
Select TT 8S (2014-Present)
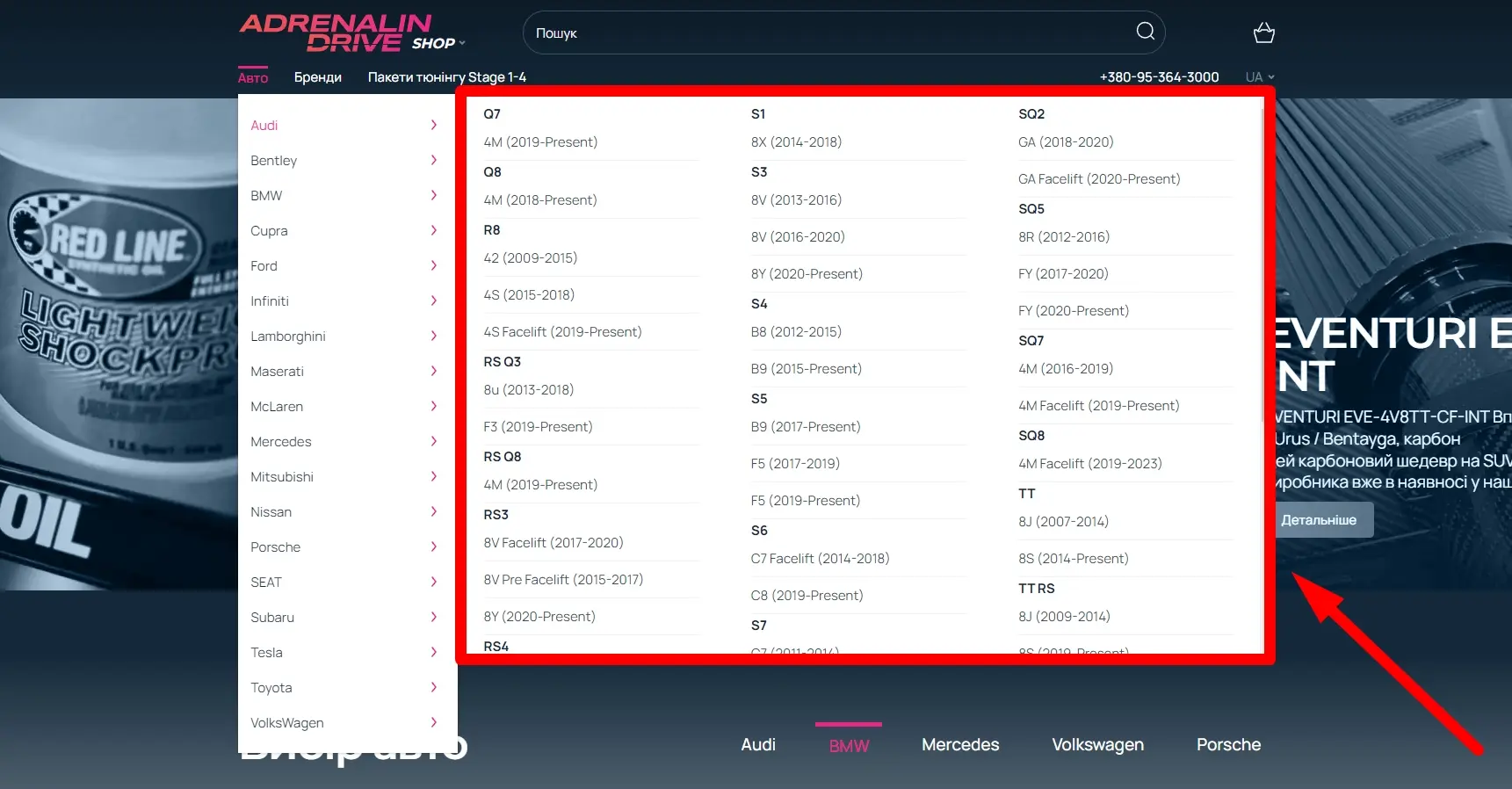click(x=1074, y=558)
